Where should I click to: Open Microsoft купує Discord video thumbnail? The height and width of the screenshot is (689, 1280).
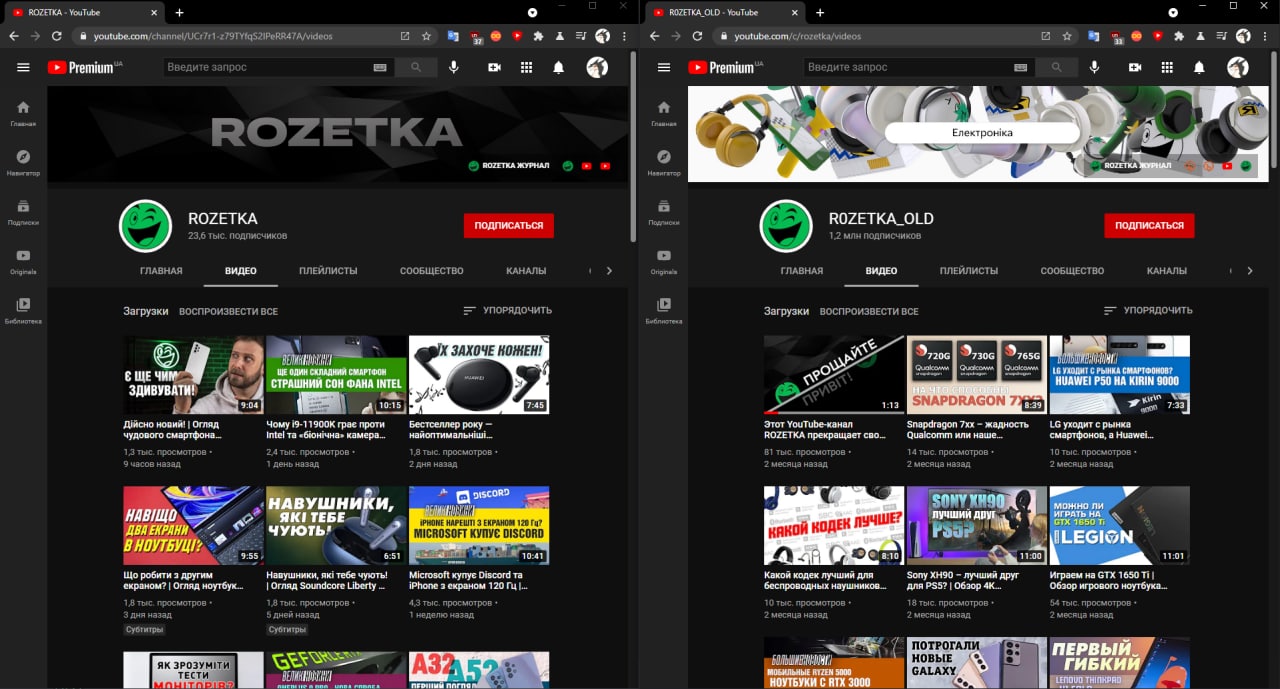[x=479, y=526]
